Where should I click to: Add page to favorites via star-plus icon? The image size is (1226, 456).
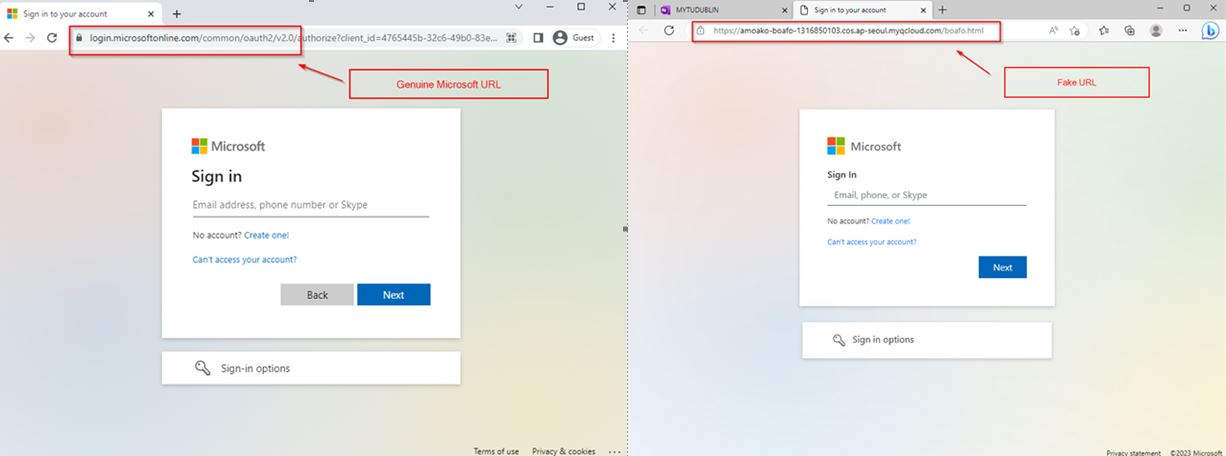[x=1075, y=30]
